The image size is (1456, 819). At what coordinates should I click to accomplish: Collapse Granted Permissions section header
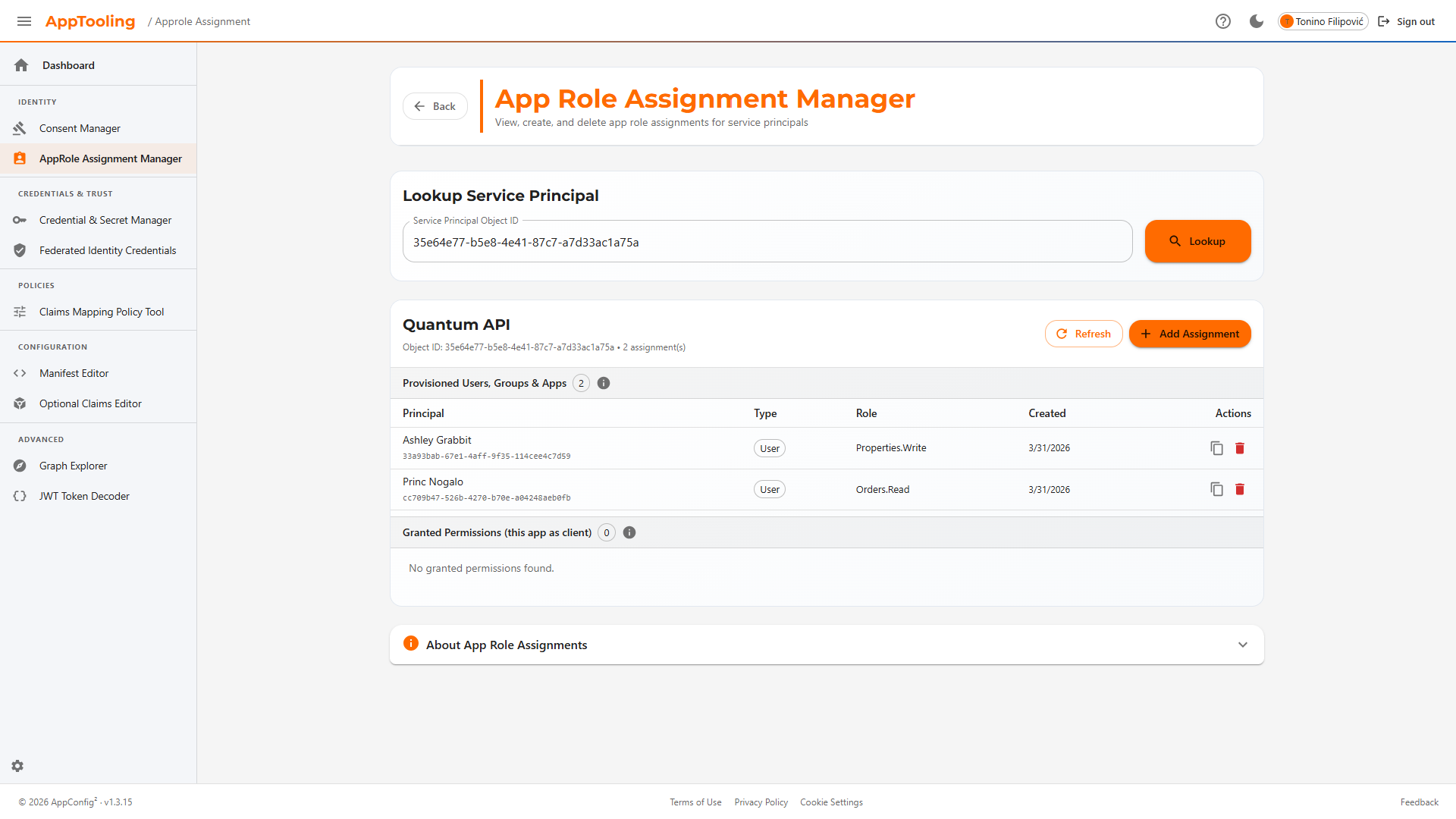497,532
